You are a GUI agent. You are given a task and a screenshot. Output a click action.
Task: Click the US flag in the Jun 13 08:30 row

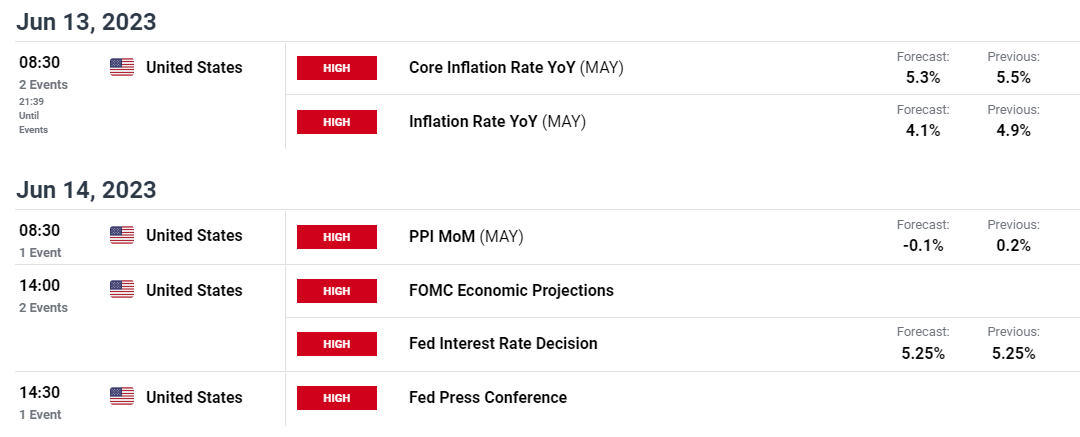(122, 67)
